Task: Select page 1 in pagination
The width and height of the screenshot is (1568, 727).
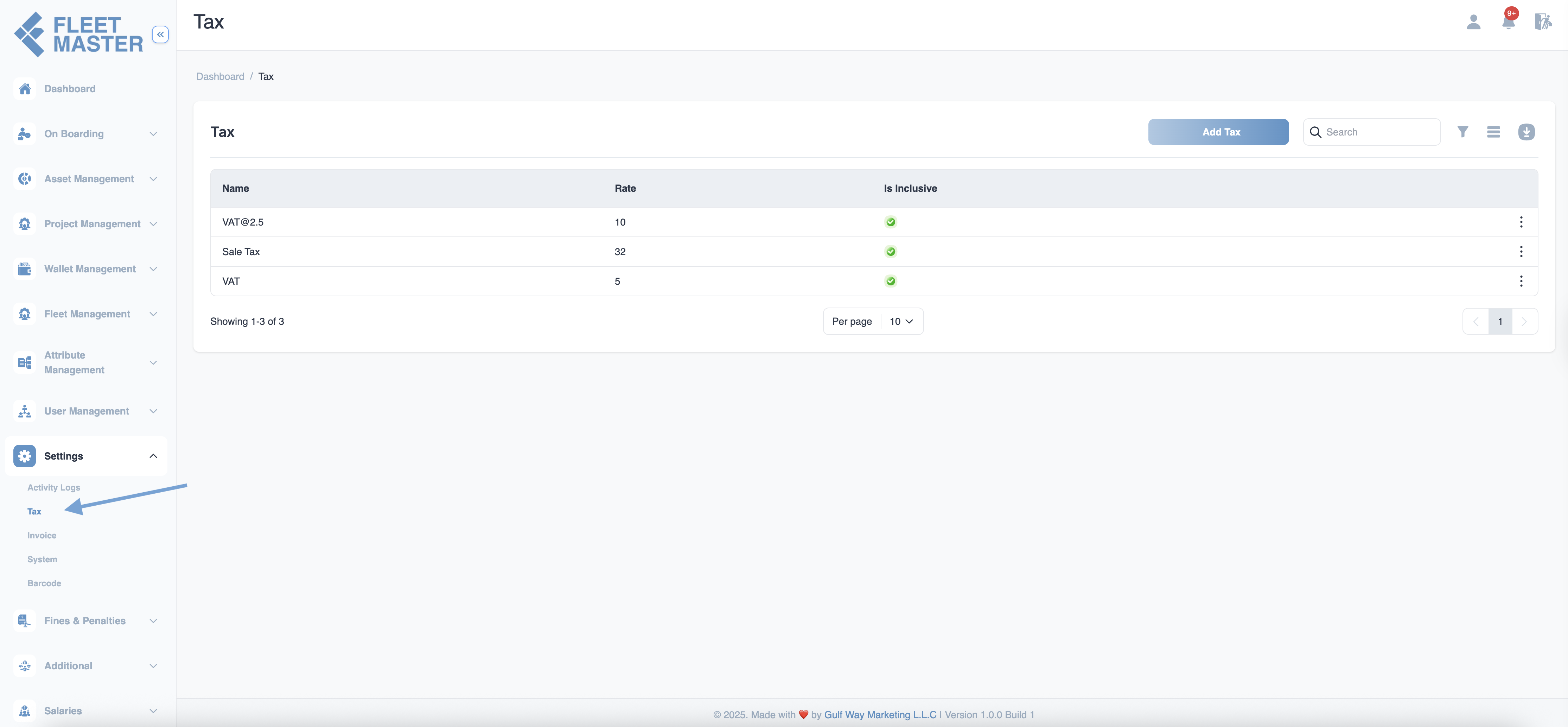Action: [x=1500, y=322]
